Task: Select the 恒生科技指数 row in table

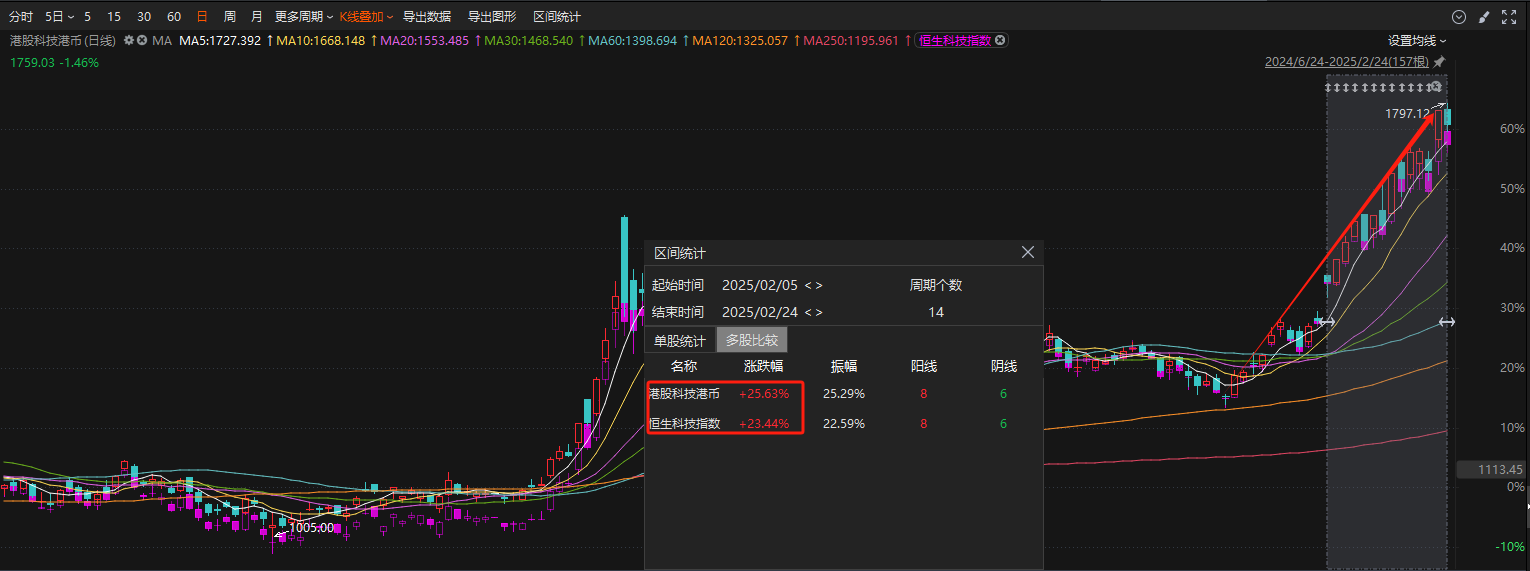Action: (x=684, y=424)
